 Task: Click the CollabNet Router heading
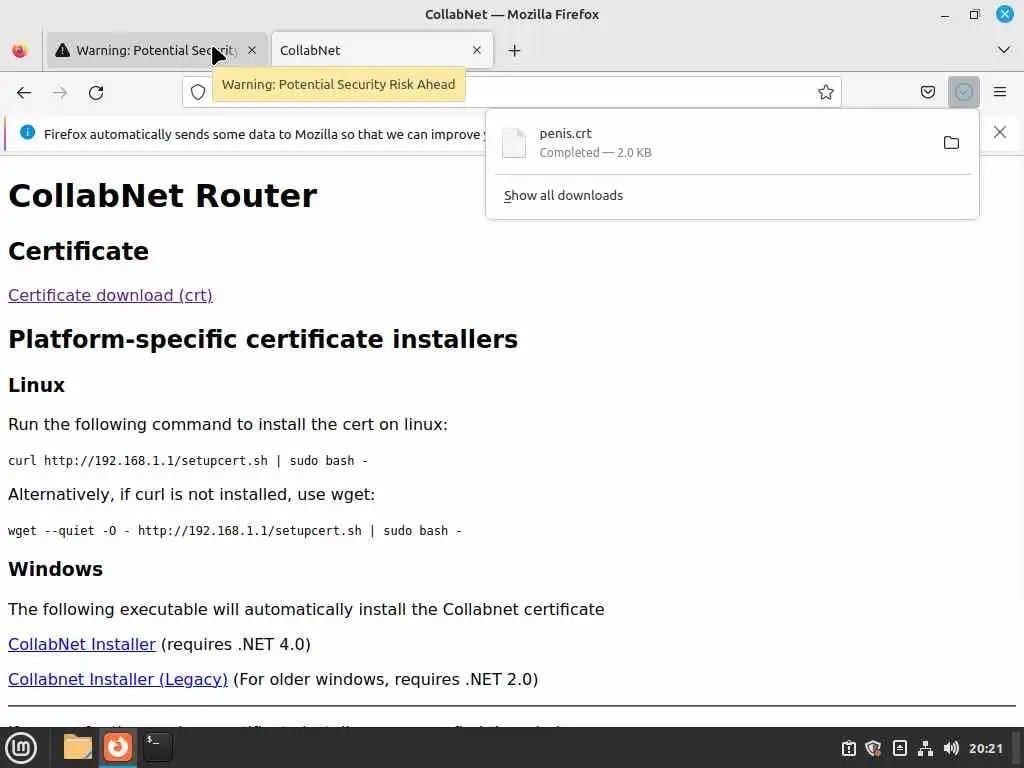(163, 196)
